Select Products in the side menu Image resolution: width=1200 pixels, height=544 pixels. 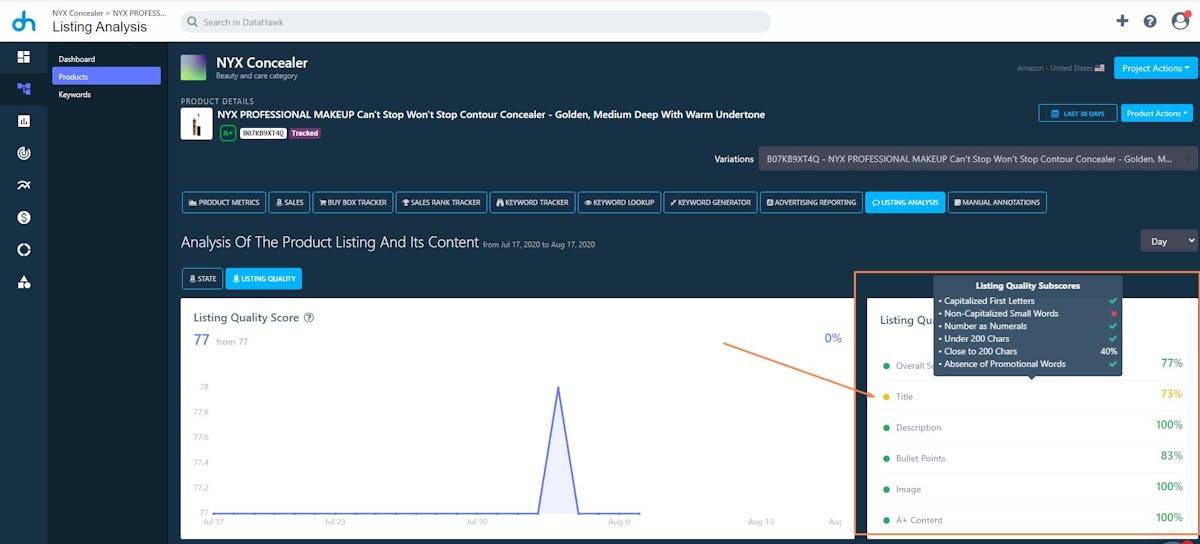[106, 76]
